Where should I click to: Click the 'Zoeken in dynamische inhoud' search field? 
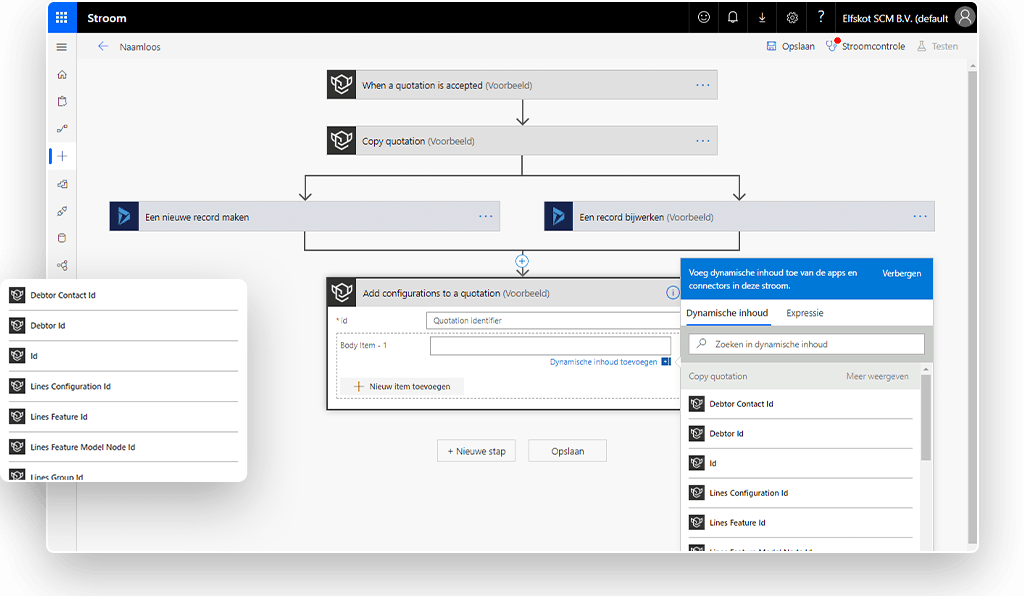[806, 344]
